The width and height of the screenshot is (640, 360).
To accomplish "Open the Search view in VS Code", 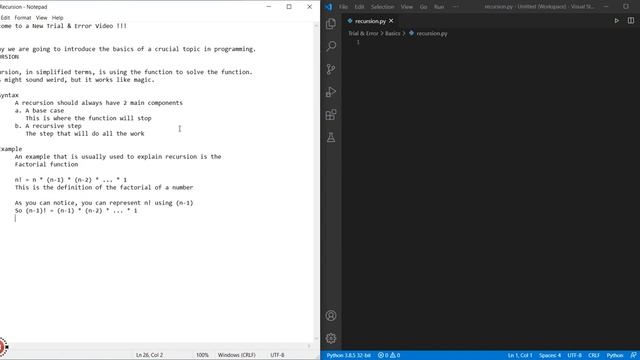I will (331, 46).
